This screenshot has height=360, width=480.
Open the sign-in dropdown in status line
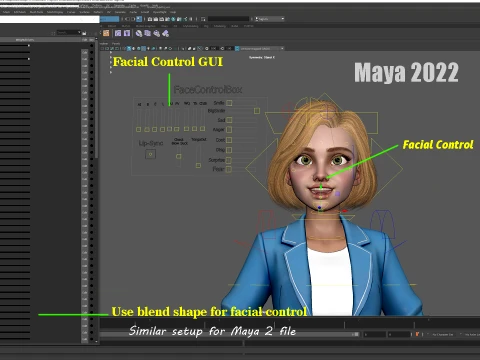tap(270, 19)
